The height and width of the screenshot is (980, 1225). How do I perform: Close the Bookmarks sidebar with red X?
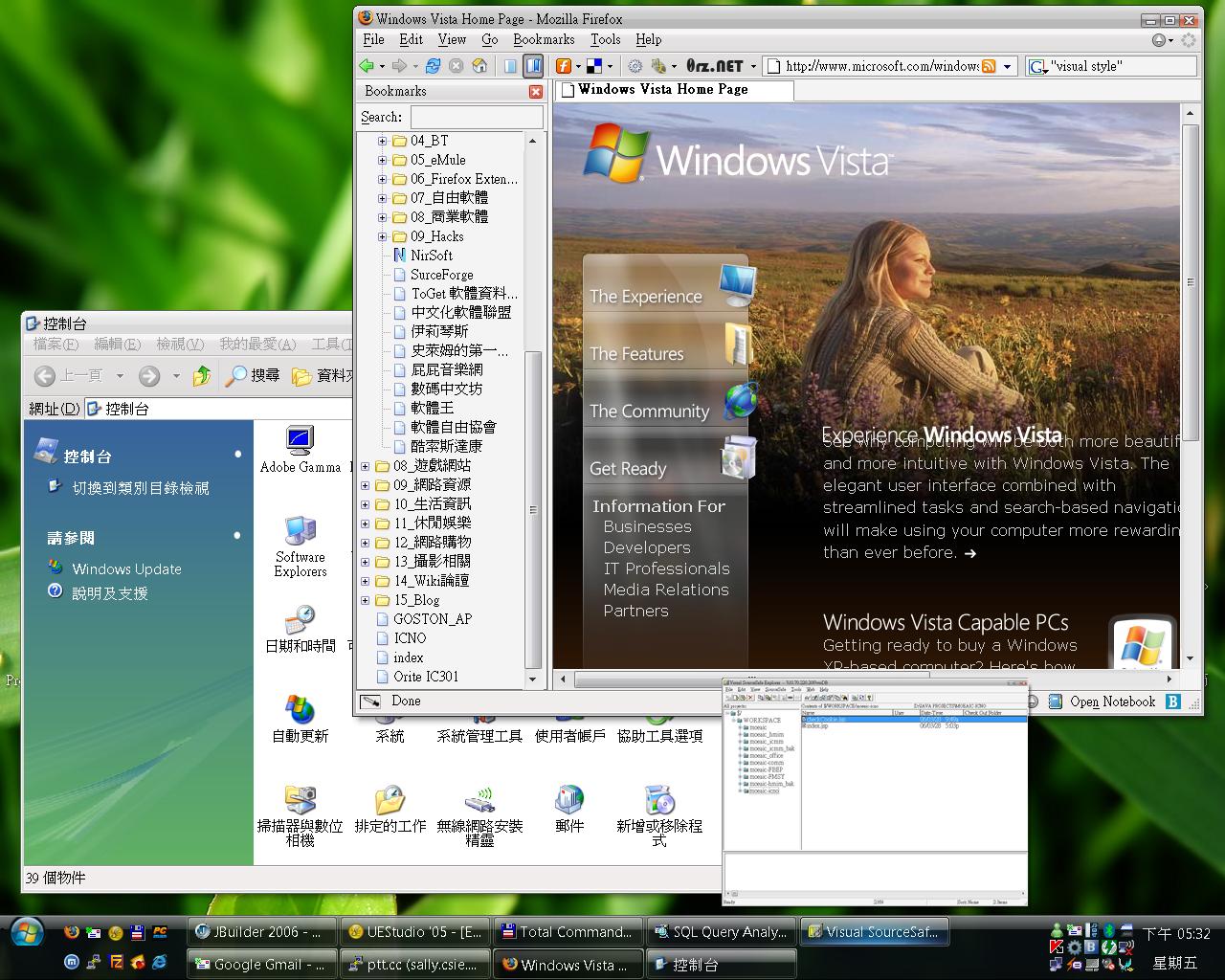536,92
